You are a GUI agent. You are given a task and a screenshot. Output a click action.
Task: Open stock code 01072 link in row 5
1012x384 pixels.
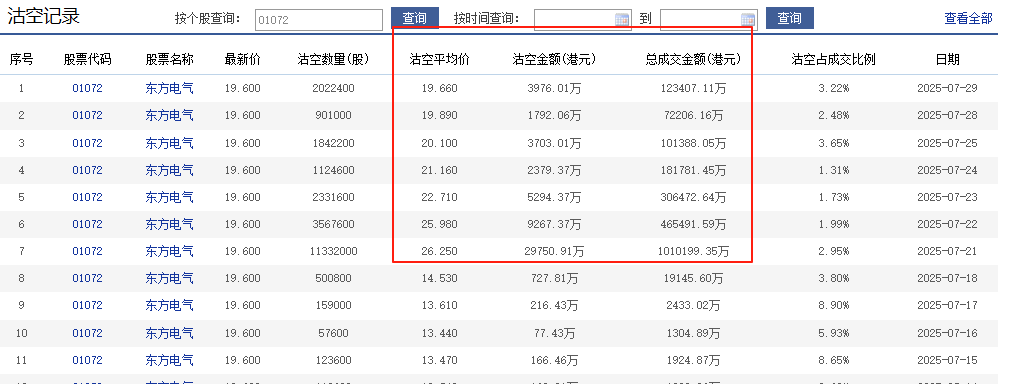click(87, 197)
